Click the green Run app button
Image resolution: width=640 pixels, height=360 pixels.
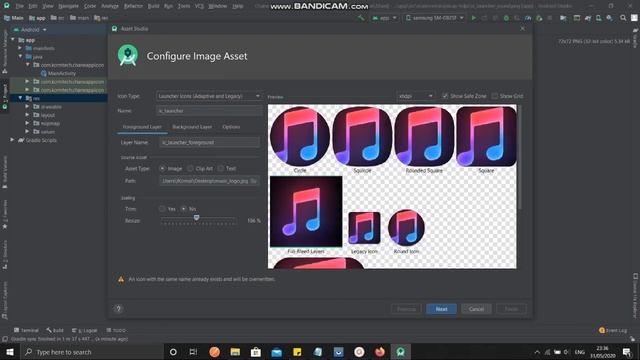pos(473,18)
